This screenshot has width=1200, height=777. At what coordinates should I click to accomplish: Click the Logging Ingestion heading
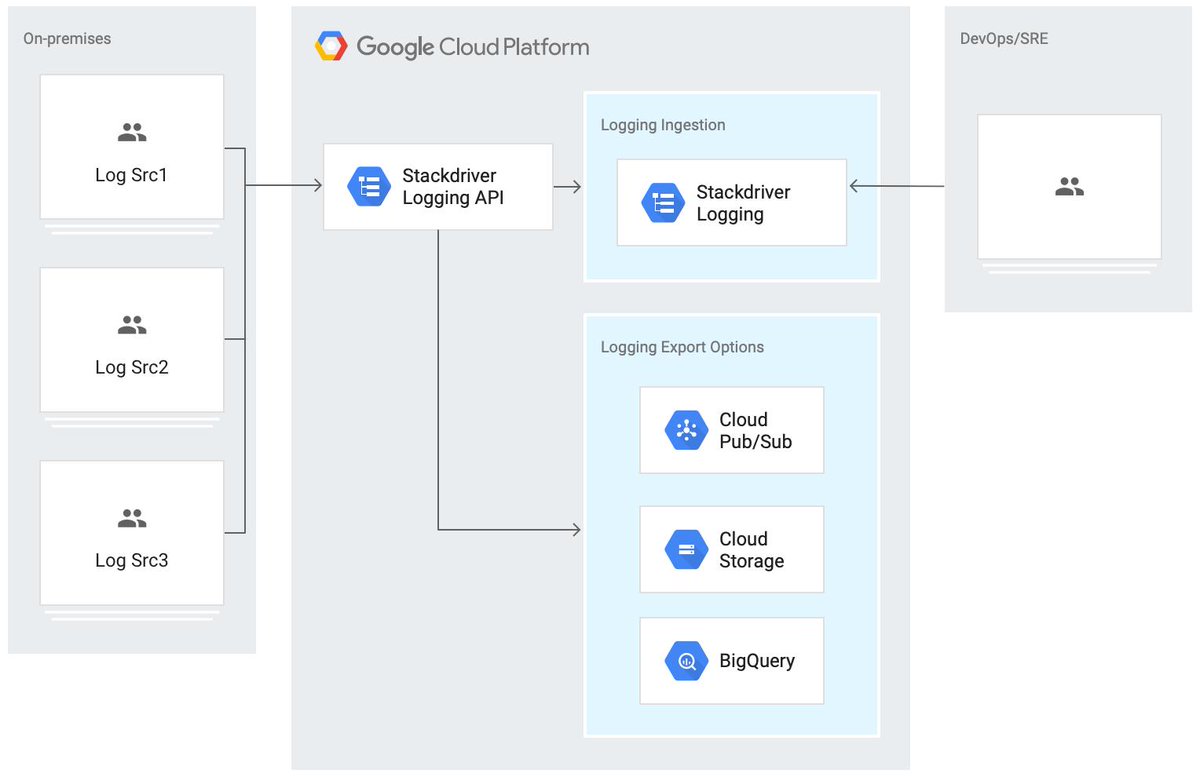click(663, 125)
